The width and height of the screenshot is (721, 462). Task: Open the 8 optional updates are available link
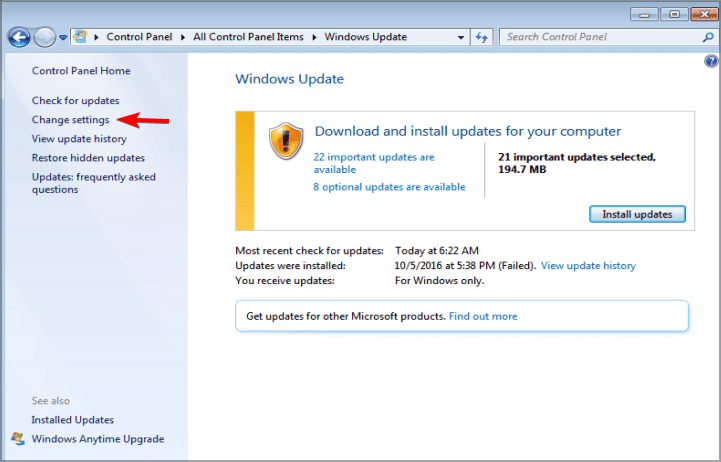389,187
